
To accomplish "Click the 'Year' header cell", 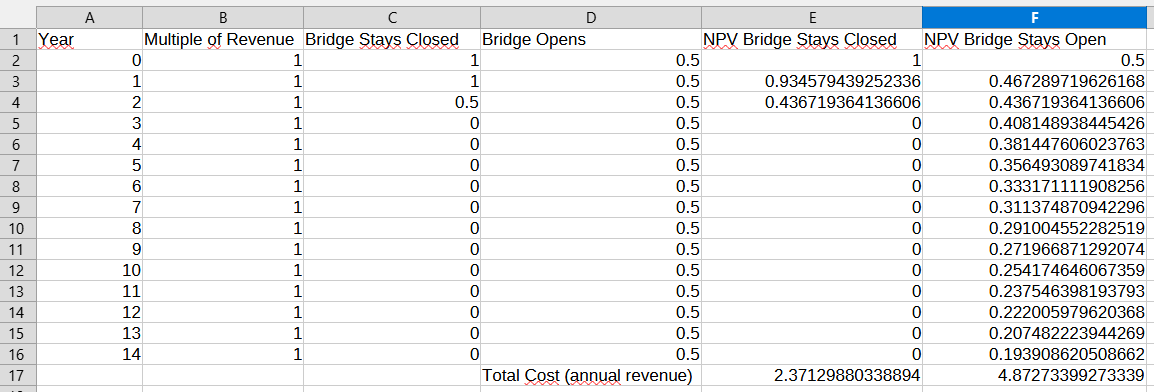I will click(x=89, y=39).
